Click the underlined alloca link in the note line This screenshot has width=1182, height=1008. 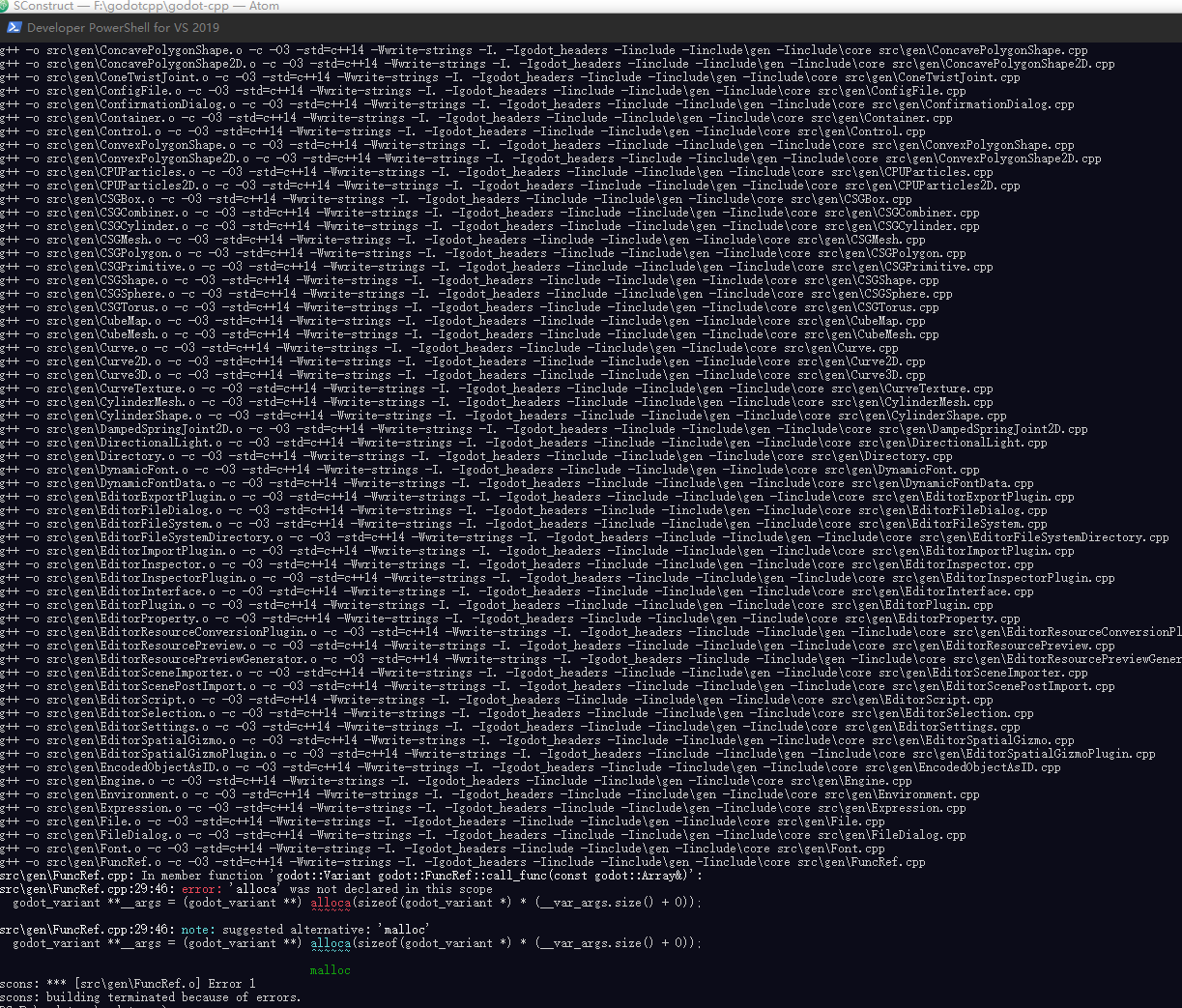pos(330,942)
